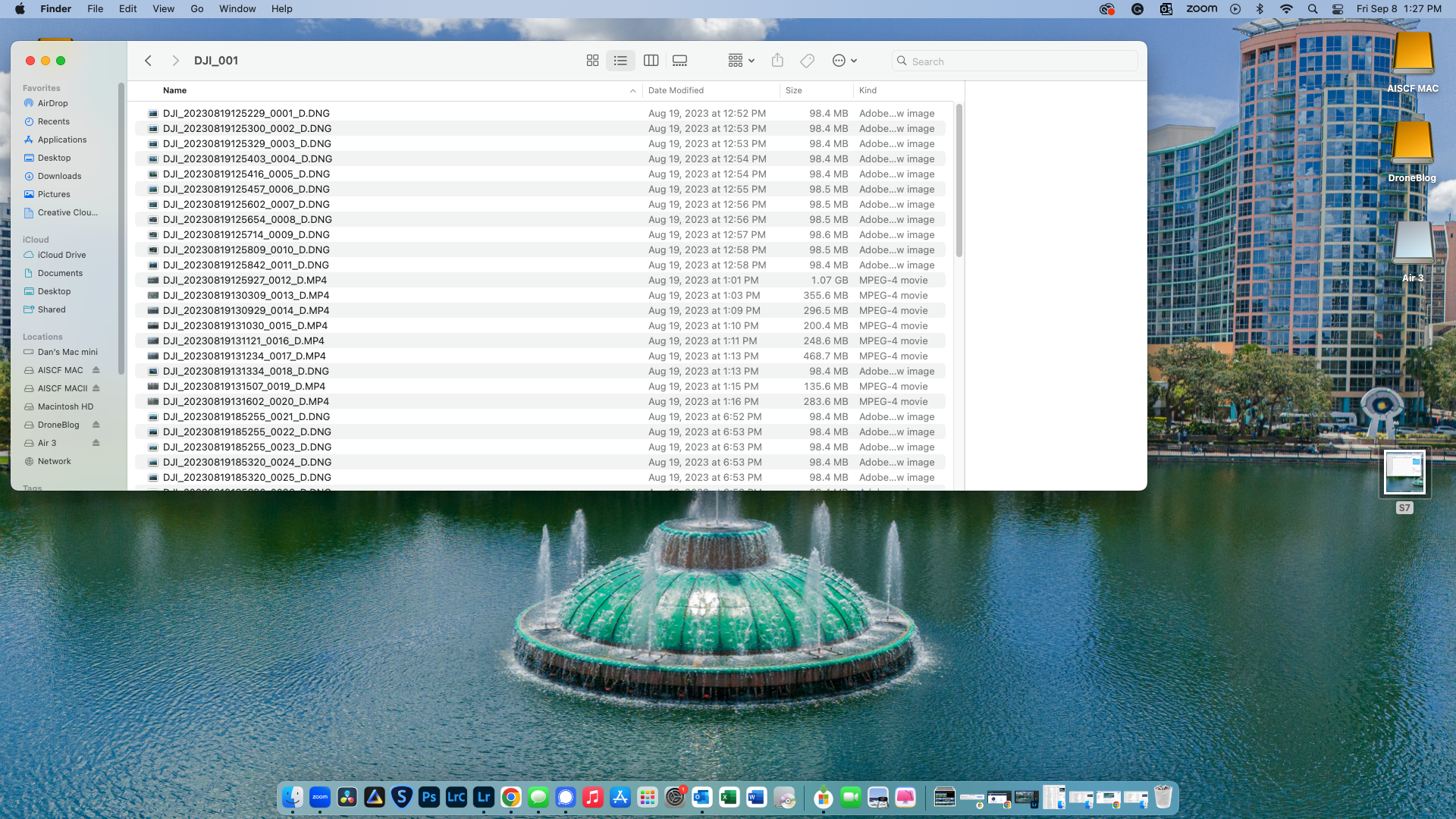Open the Go menu
Screen dimensions: 1456x819
197,9
